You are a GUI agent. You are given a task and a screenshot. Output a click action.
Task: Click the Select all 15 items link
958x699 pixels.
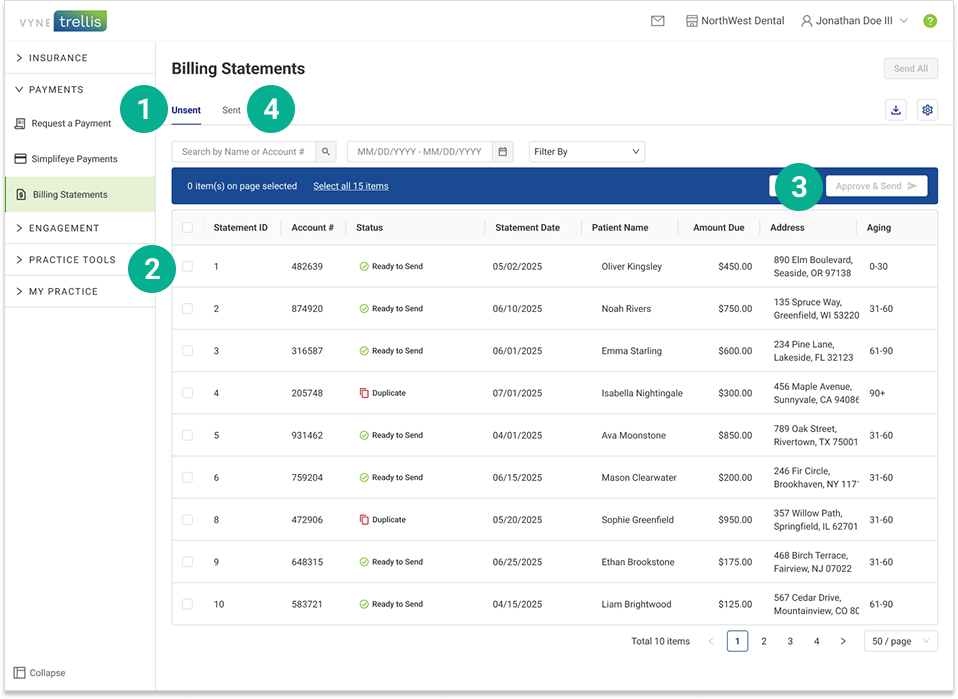coord(350,186)
